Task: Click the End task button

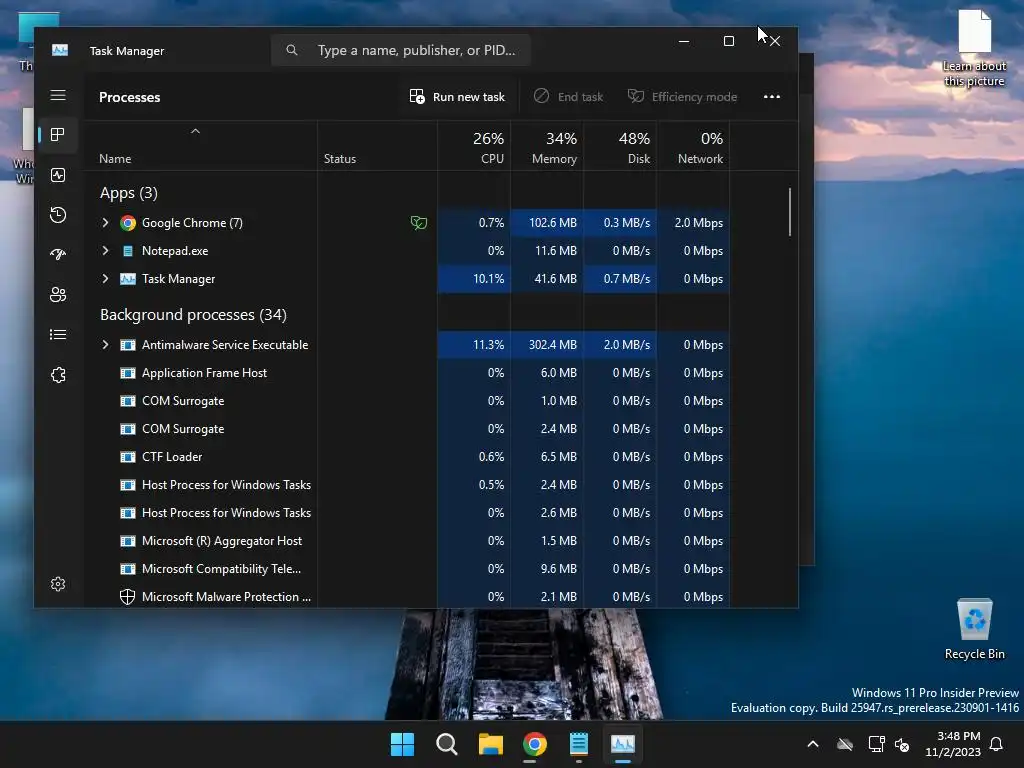Action: coord(568,97)
